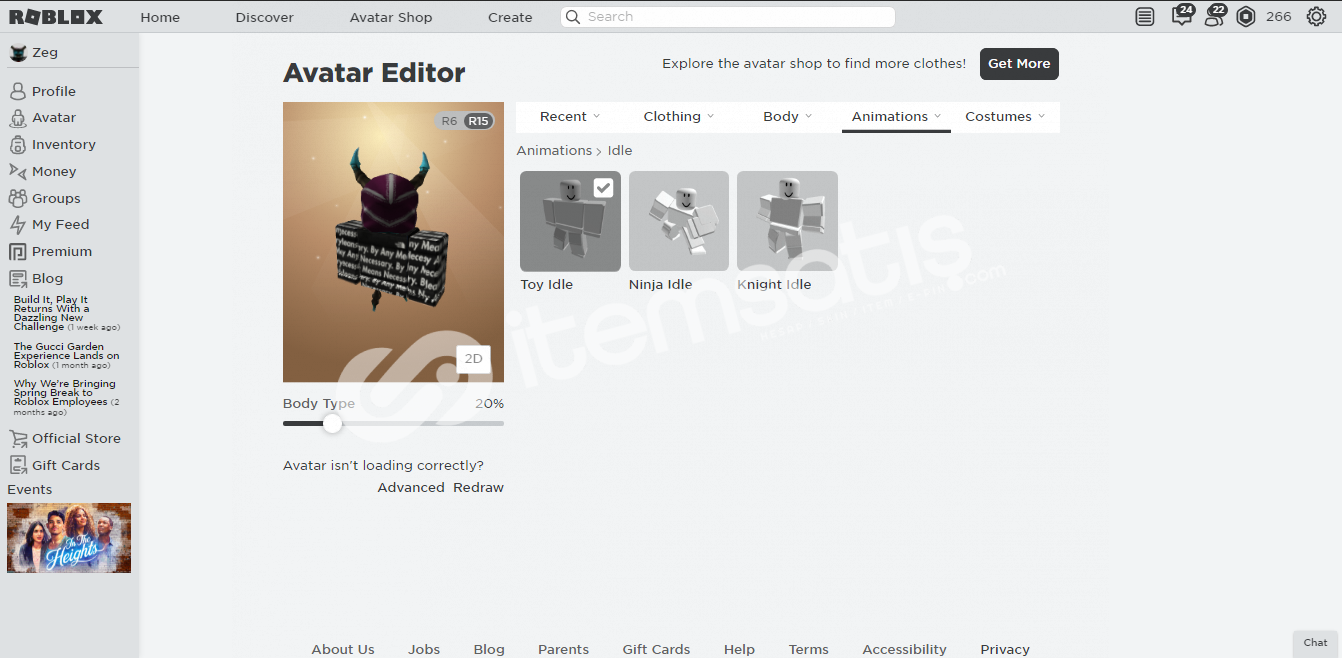Click the 3D avatar preview
The height and width of the screenshot is (658, 1342).
coord(393,242)
